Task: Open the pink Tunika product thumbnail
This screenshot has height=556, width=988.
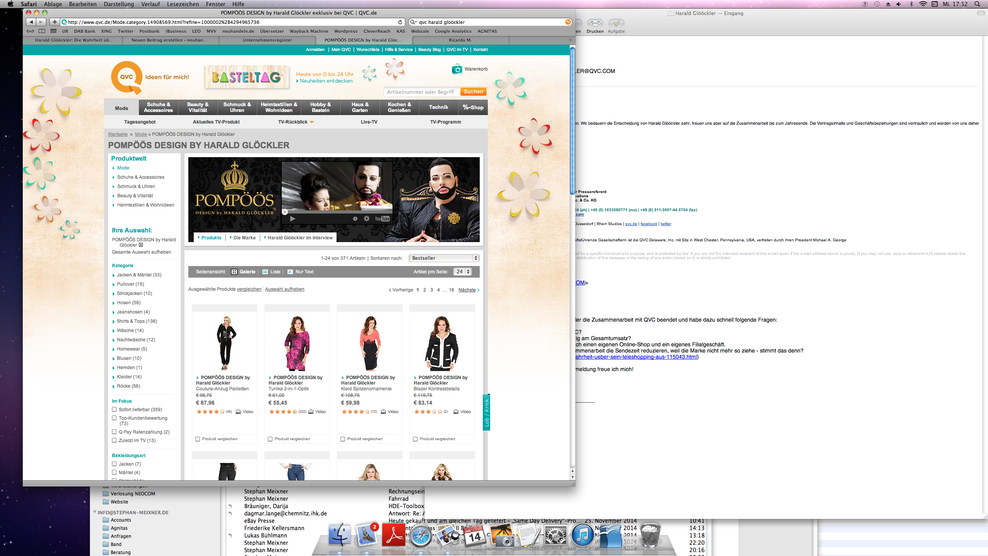Action: 297,343
